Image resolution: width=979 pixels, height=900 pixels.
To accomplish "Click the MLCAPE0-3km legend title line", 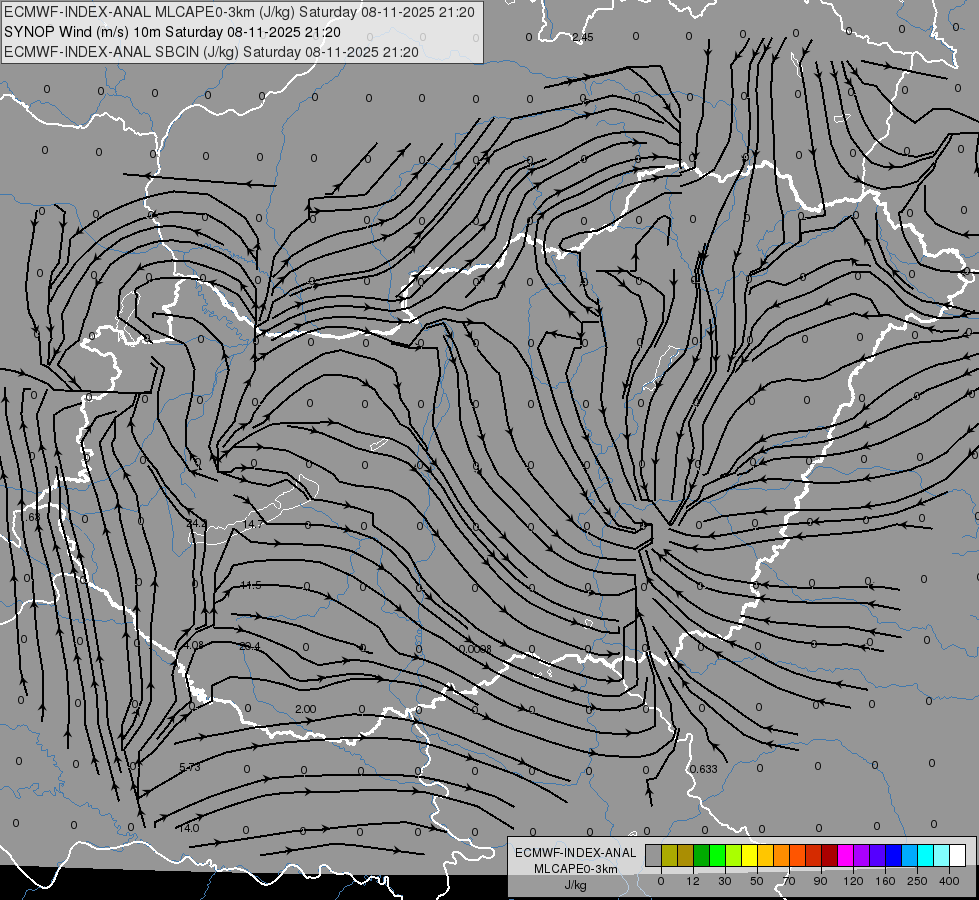I will click(576, 869).
